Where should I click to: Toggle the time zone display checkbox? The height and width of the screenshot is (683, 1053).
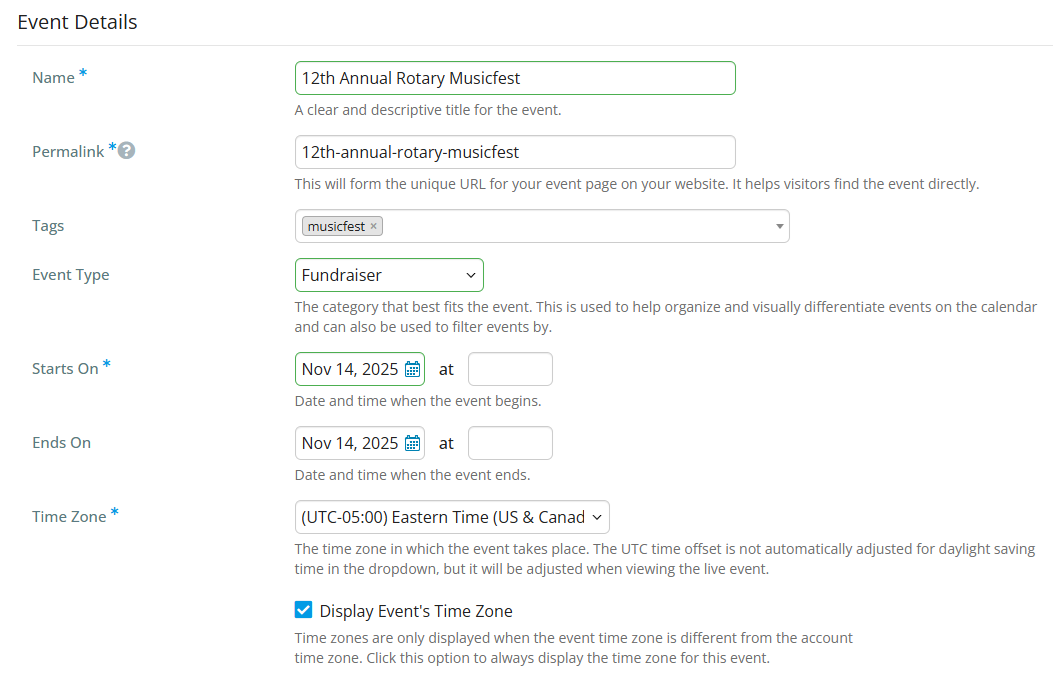303,609
